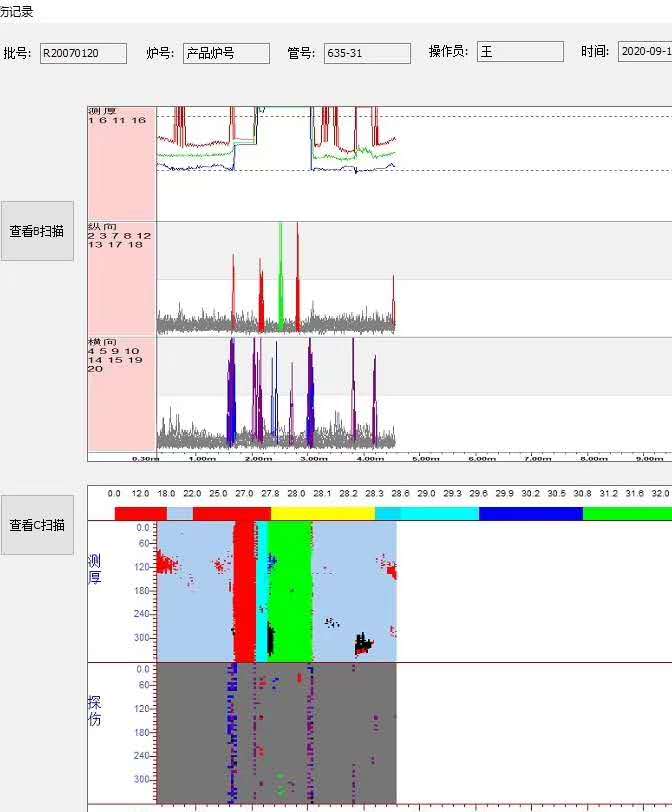
Task: Open the 查看C扫描 view
Action: (x=37, y=525)
